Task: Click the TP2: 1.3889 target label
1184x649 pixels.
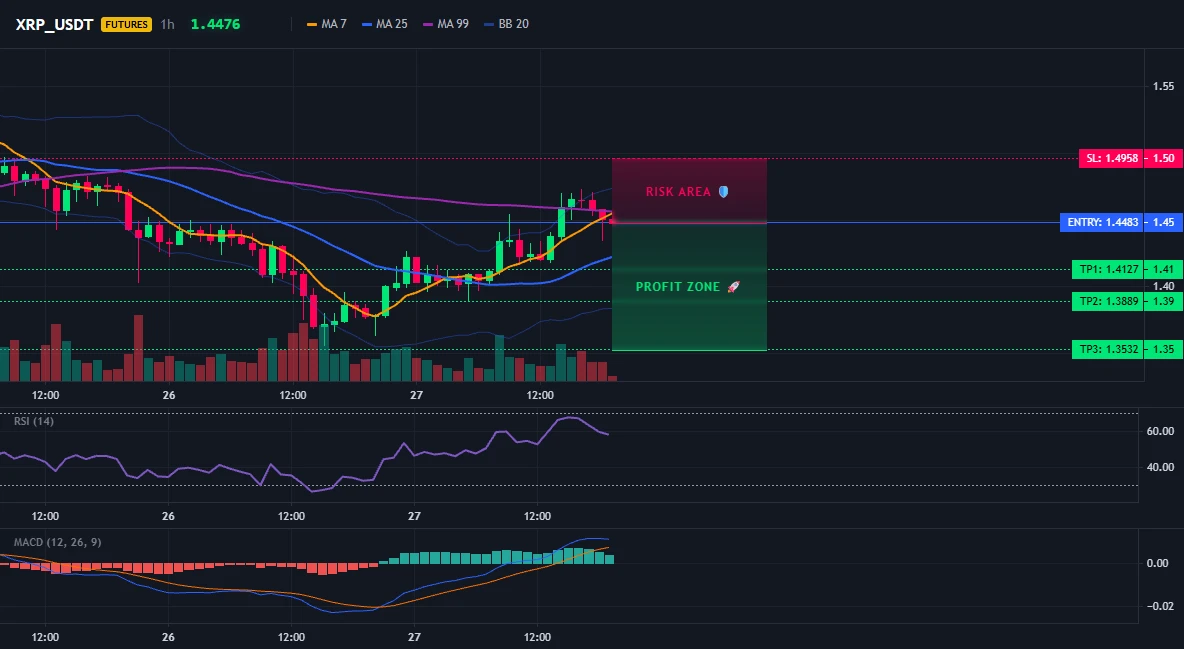Action: 1108,301
